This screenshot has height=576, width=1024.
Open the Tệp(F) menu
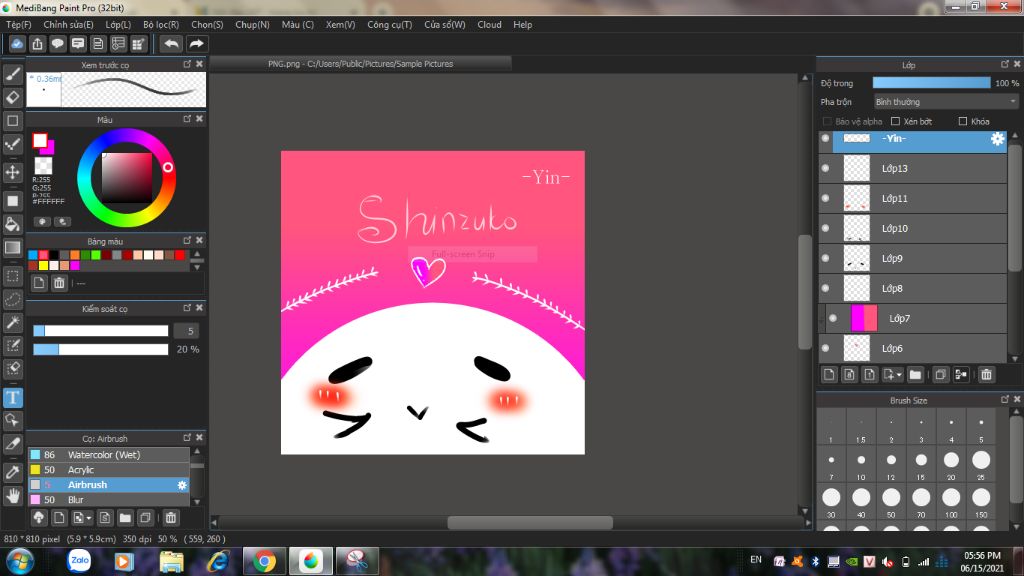click(18, 25)
